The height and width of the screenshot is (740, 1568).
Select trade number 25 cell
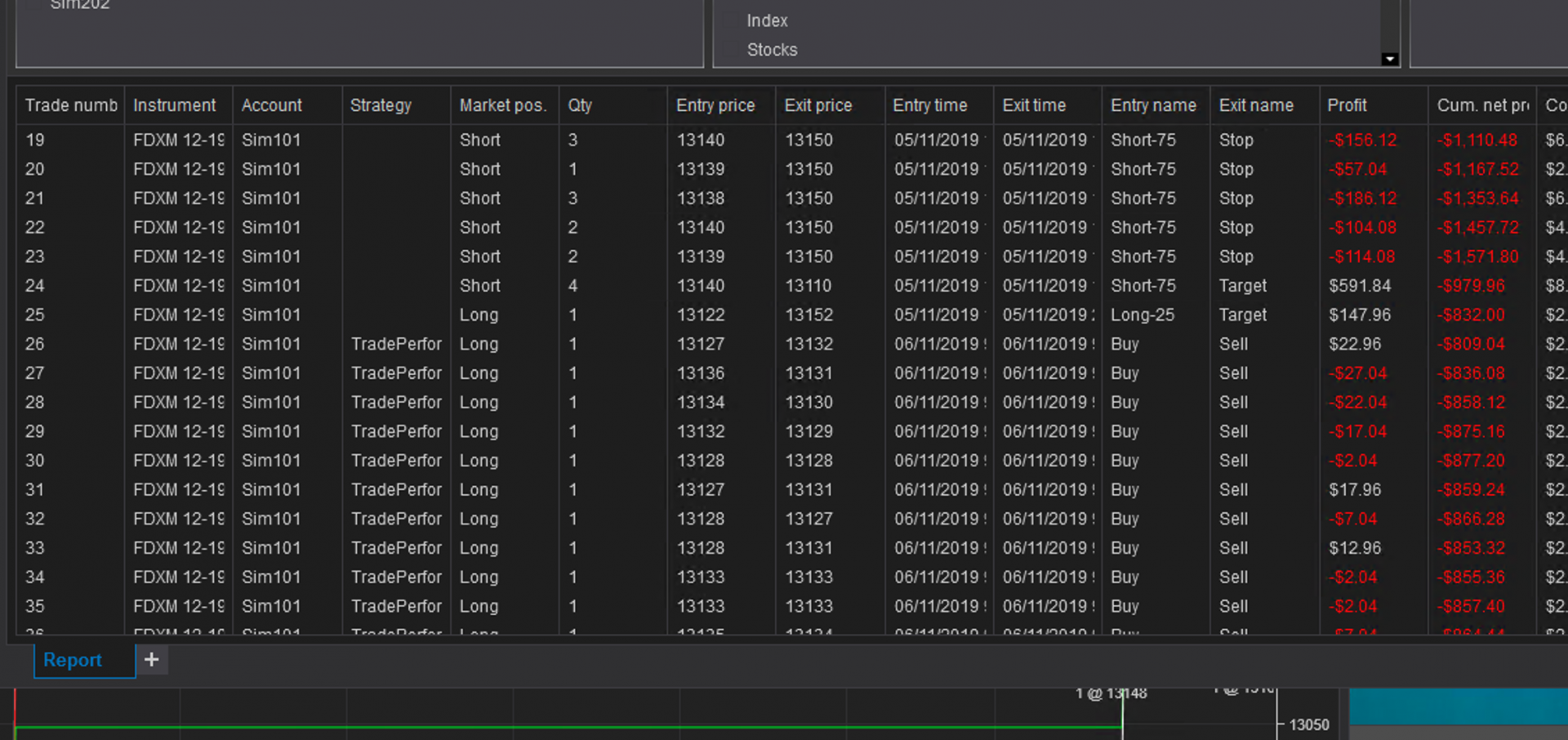(x=35, y=315)
